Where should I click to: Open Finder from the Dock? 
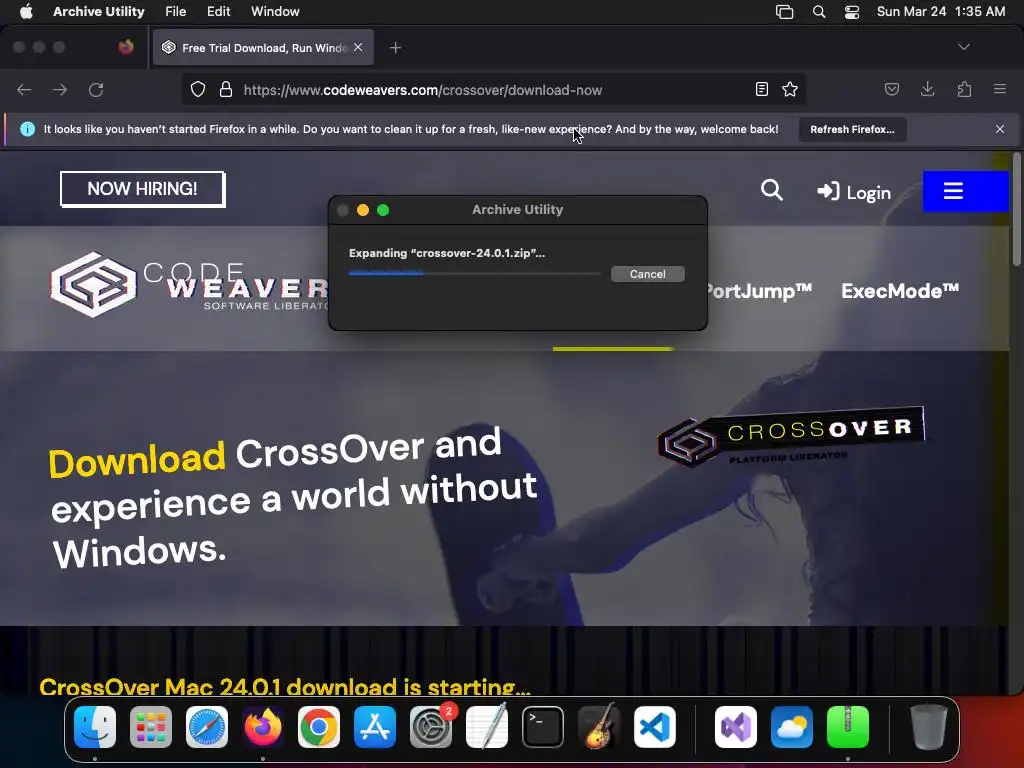tap(95, 727)
